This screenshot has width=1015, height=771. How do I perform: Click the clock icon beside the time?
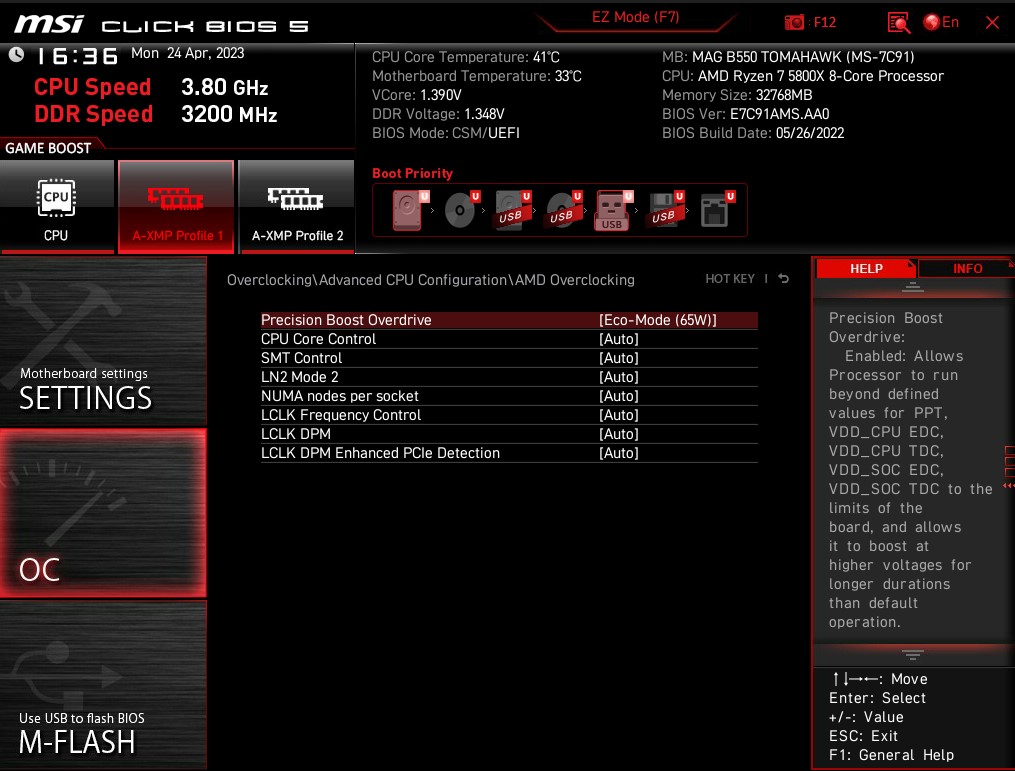pyautogui.click(x=17, y=55)
